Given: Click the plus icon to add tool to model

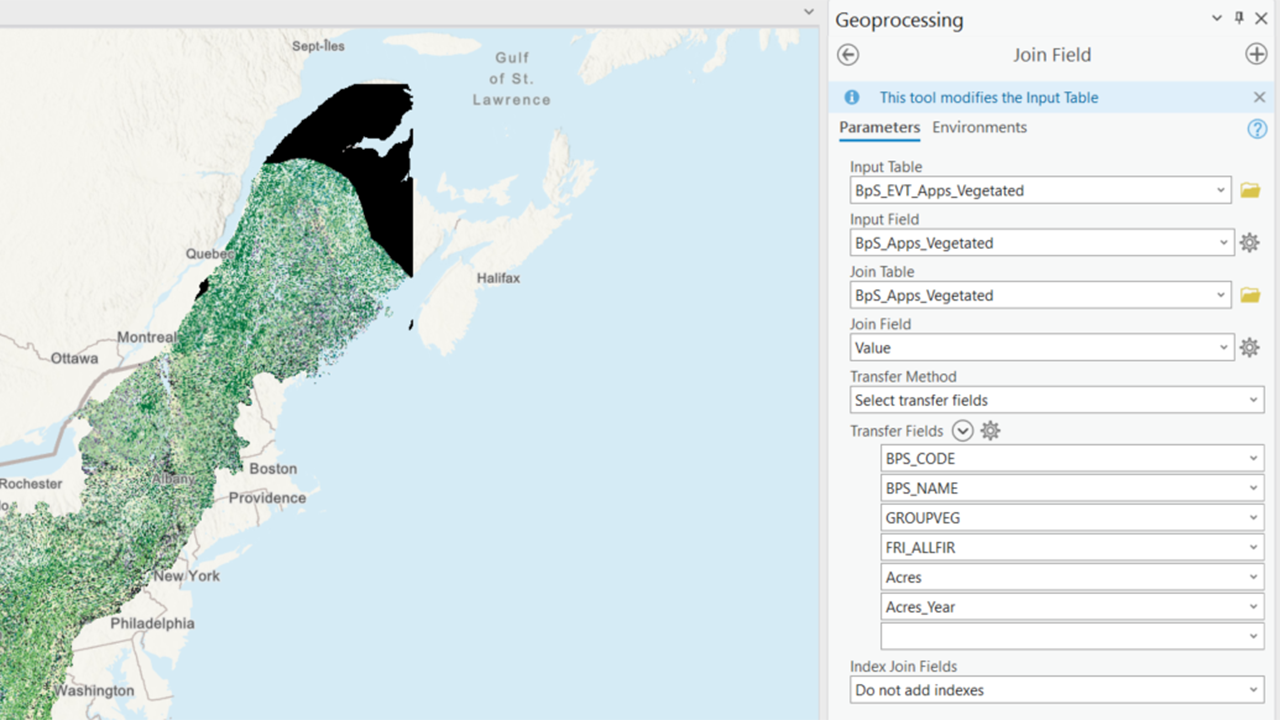Looking at the screenshot, I should [1256, 55].
